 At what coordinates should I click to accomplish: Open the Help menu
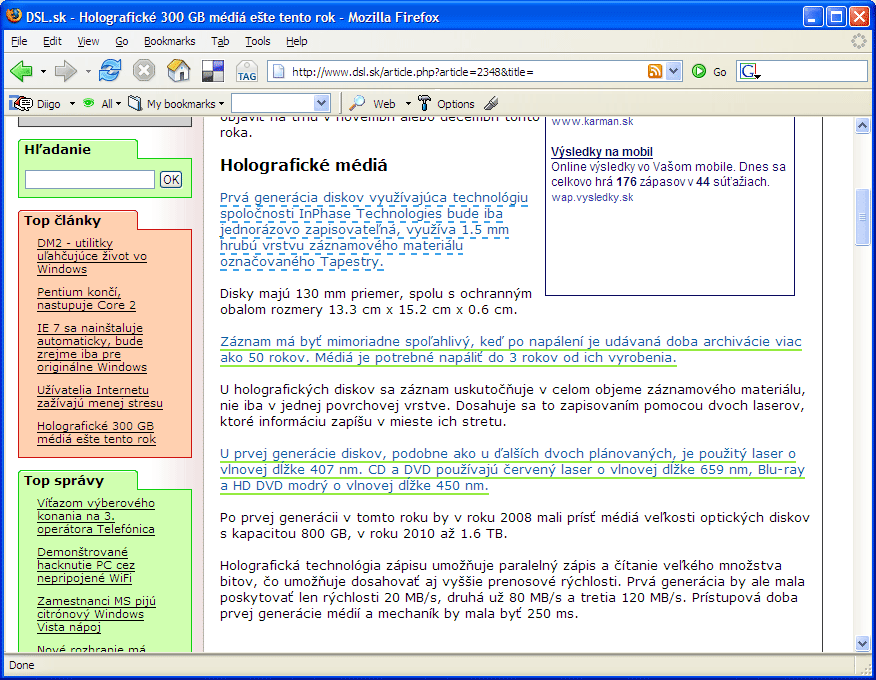[297, 41]
